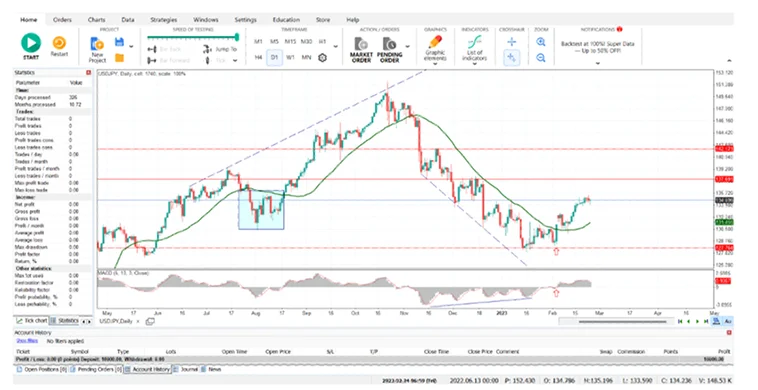Viewport: 758px width, 390px height.
Task: Click the Bar Back icon
Action: [152, 49]
